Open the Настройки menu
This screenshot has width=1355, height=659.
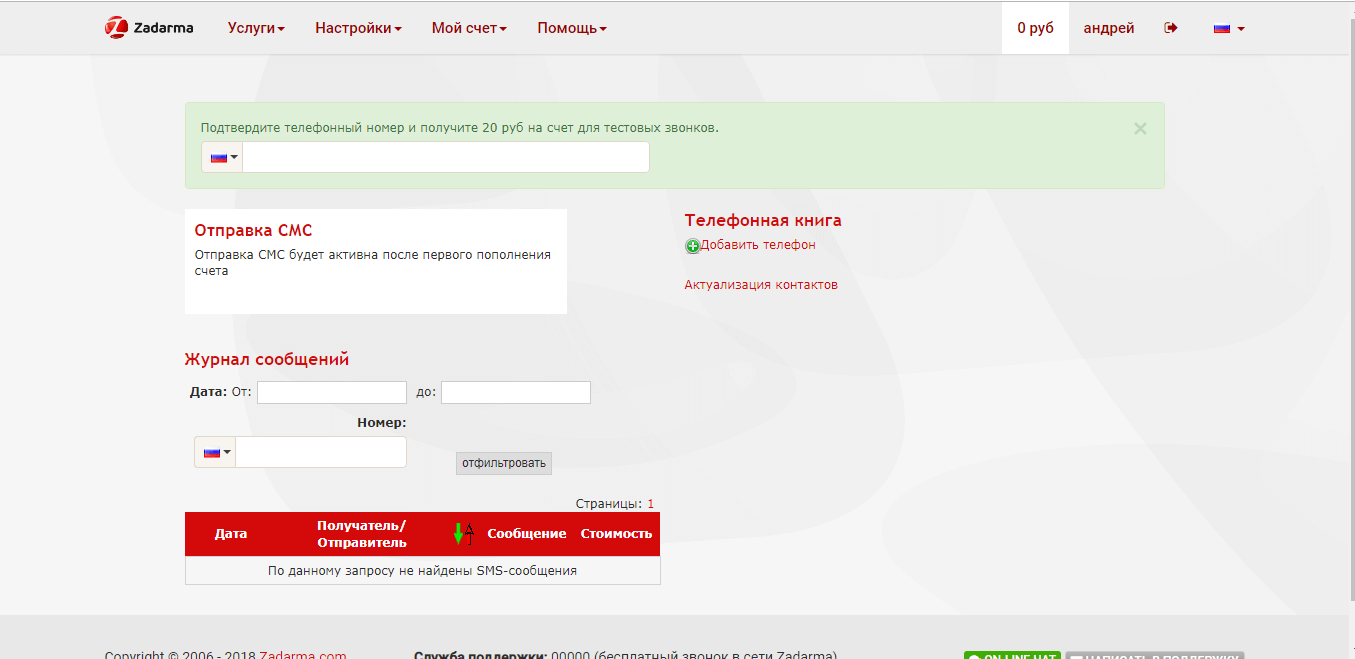[x=358, y=28]
